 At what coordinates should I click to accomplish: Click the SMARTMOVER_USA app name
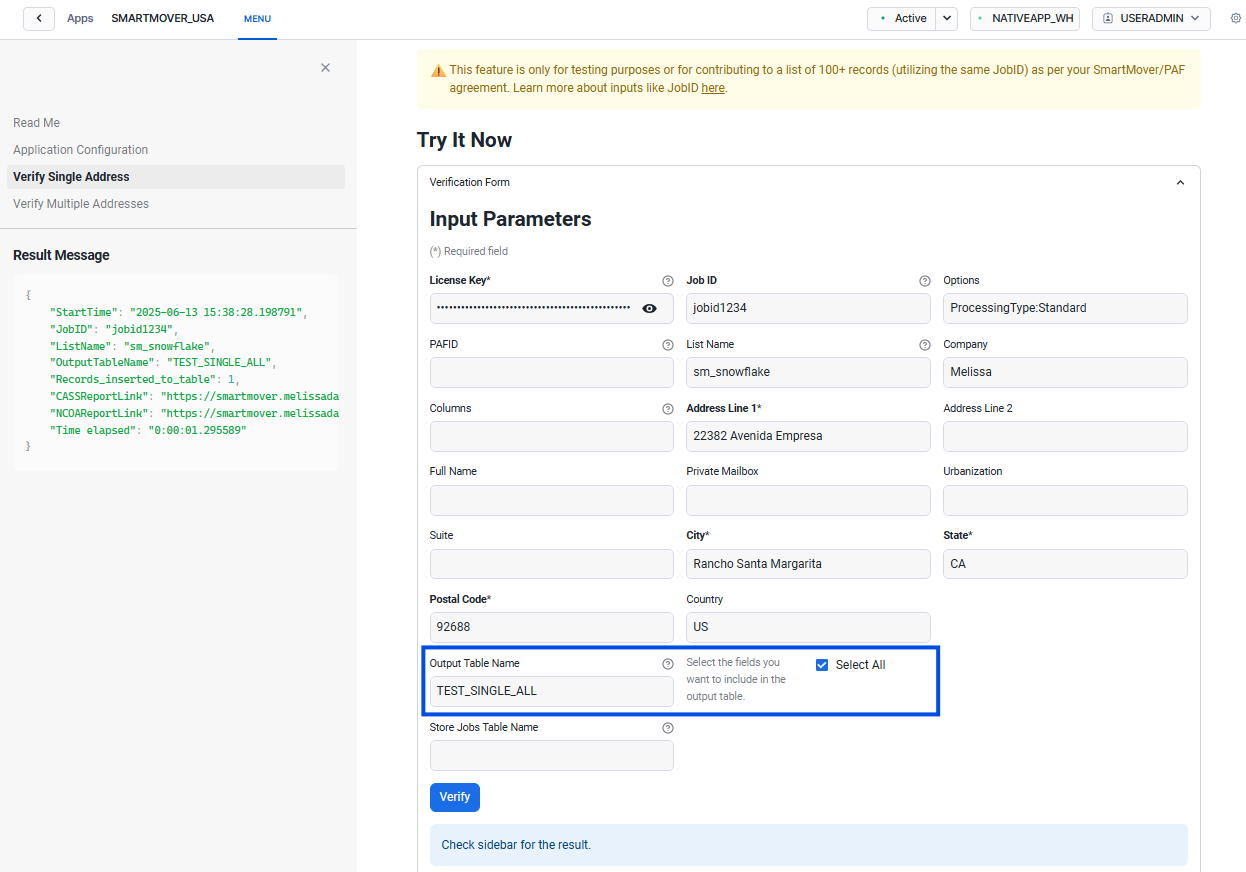tap(162, 18)
